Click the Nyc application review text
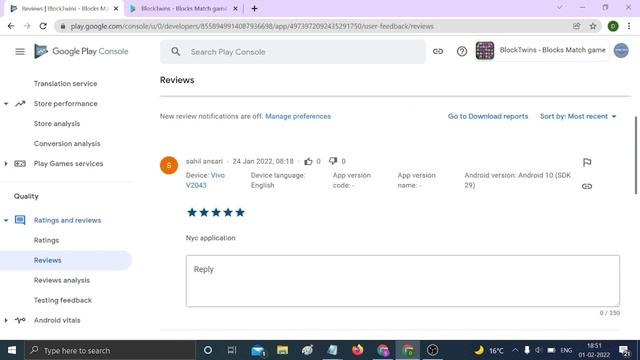 point(210,238)
